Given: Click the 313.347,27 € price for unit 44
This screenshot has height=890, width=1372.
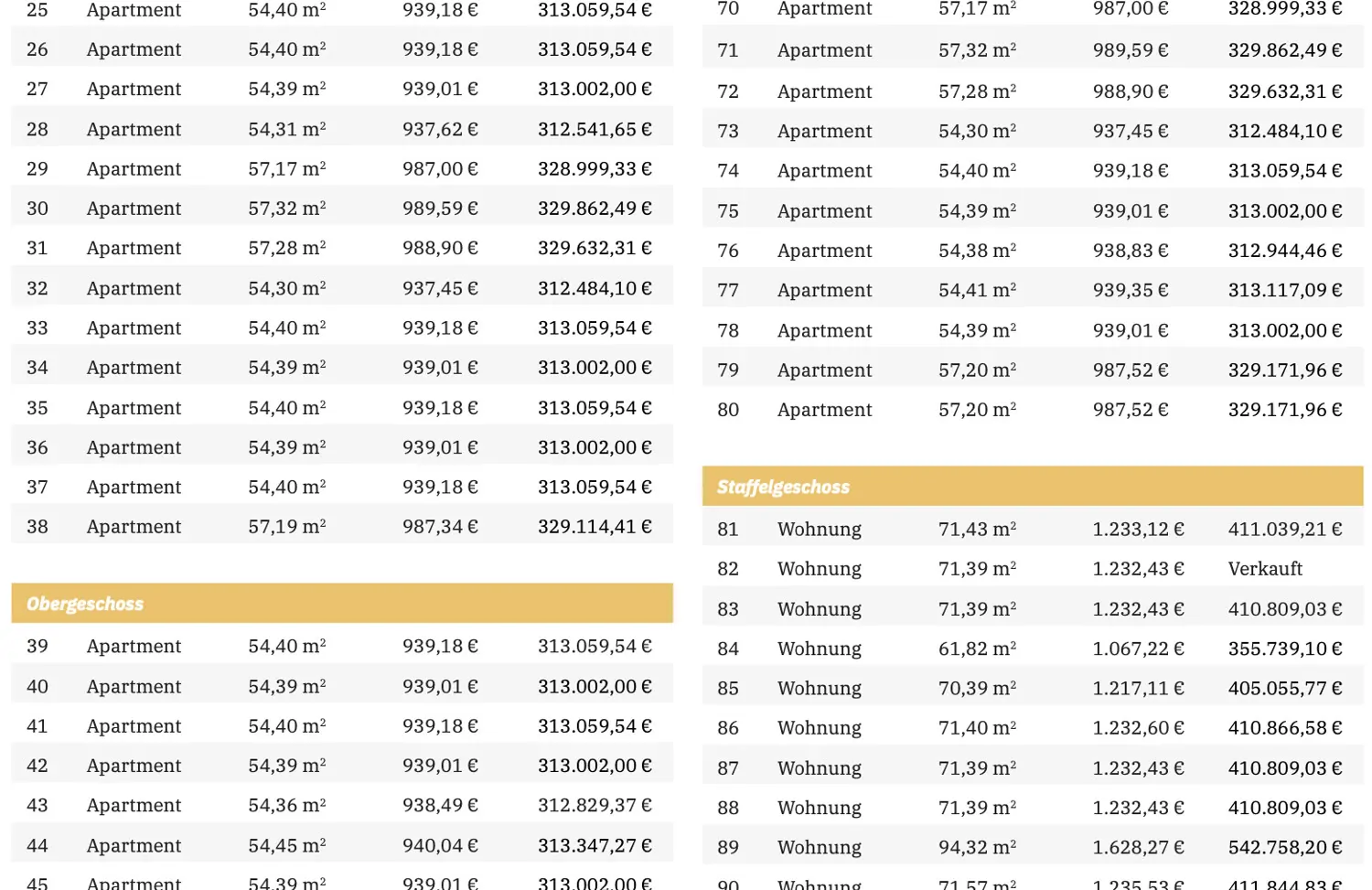Looking at the screenshot, I should pyautogui.click(x=595, y=845).
